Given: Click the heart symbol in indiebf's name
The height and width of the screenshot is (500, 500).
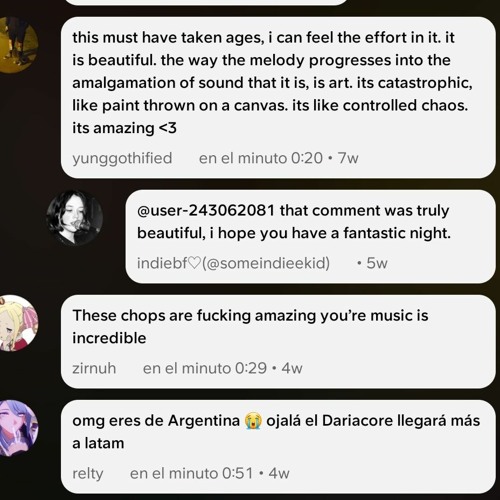Looking at the screenshot, I should pos(194,264).
